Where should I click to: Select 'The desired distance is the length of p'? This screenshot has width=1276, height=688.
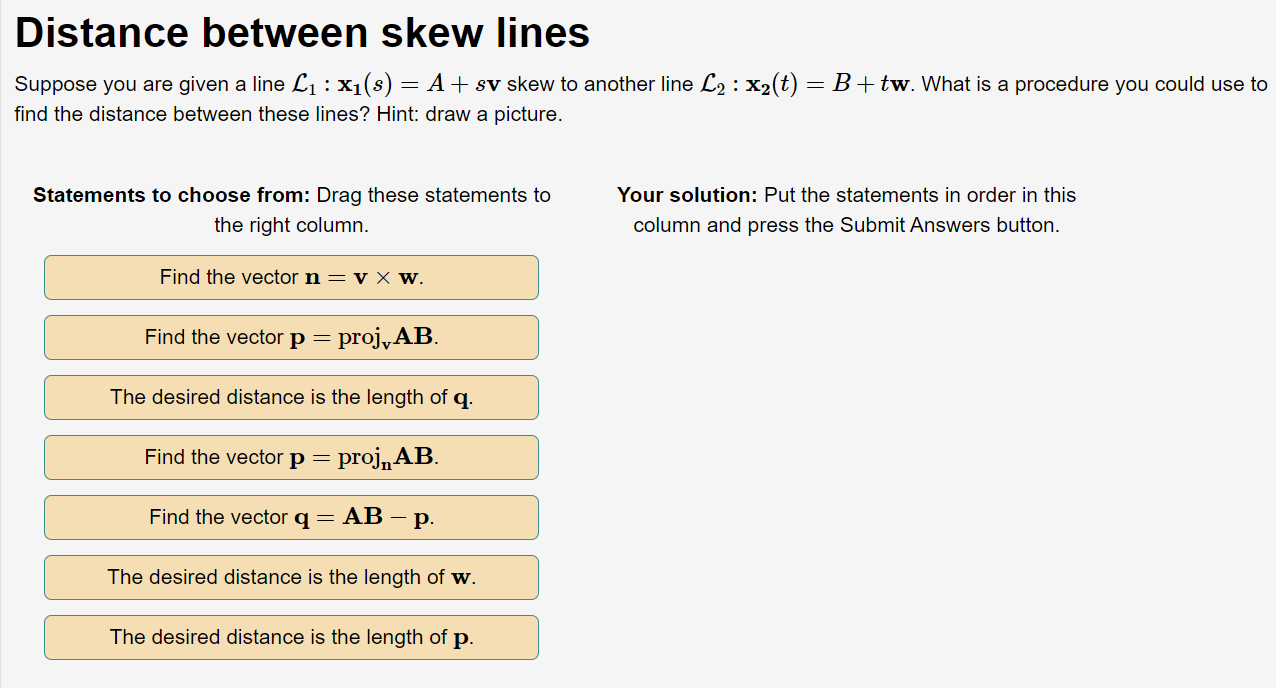(291, 637)
